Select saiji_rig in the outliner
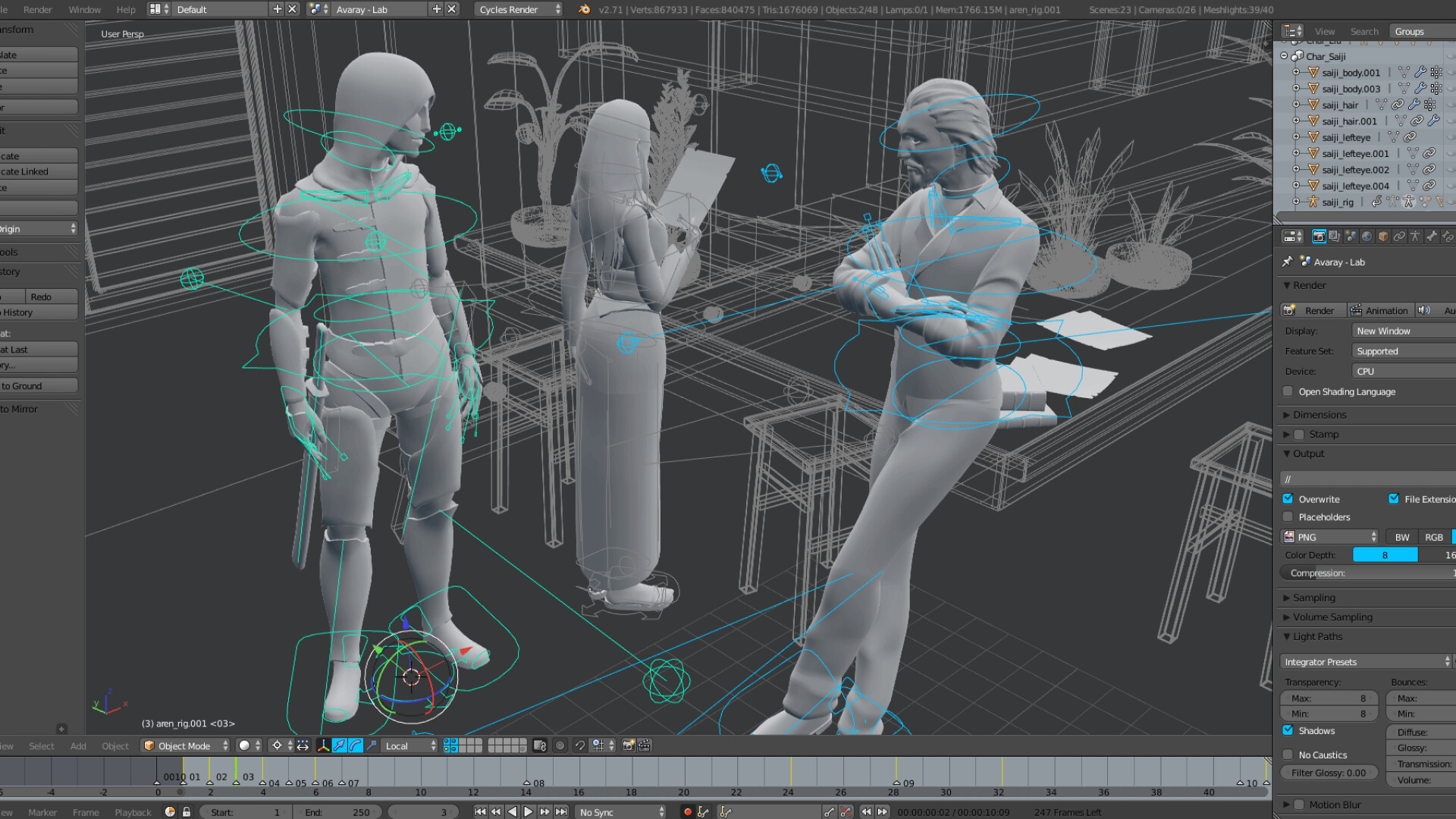 click(x=1338, y=202)
